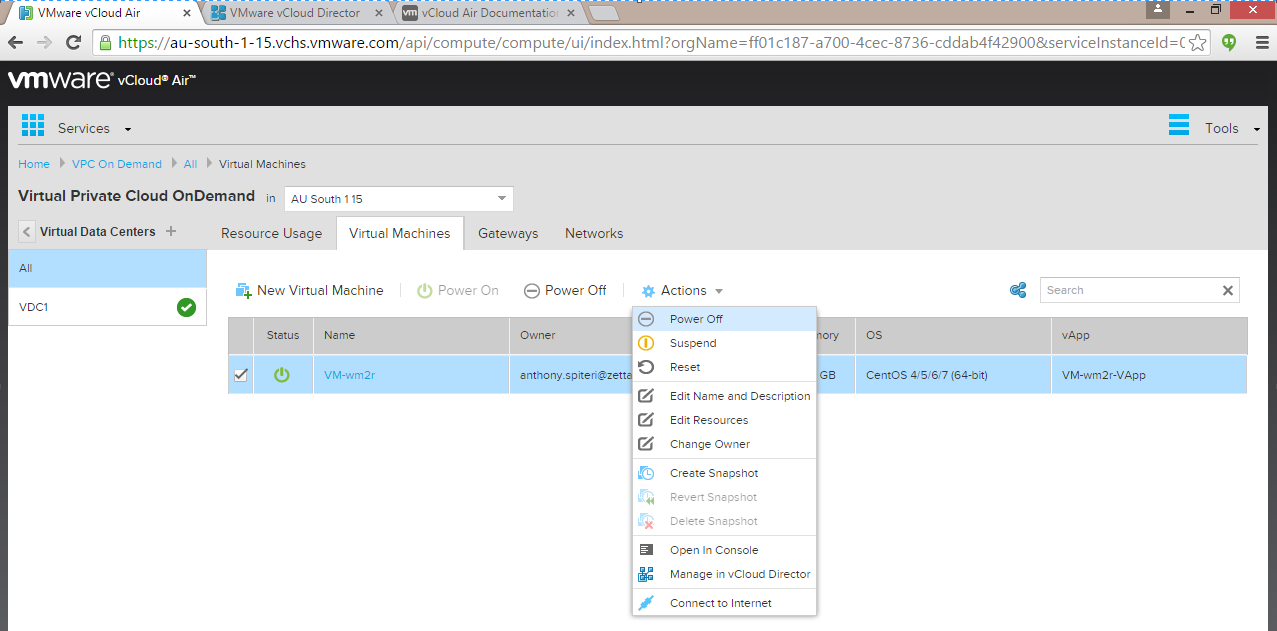
Task: Click the Tools list icon
Action: tap(1179, 125)
